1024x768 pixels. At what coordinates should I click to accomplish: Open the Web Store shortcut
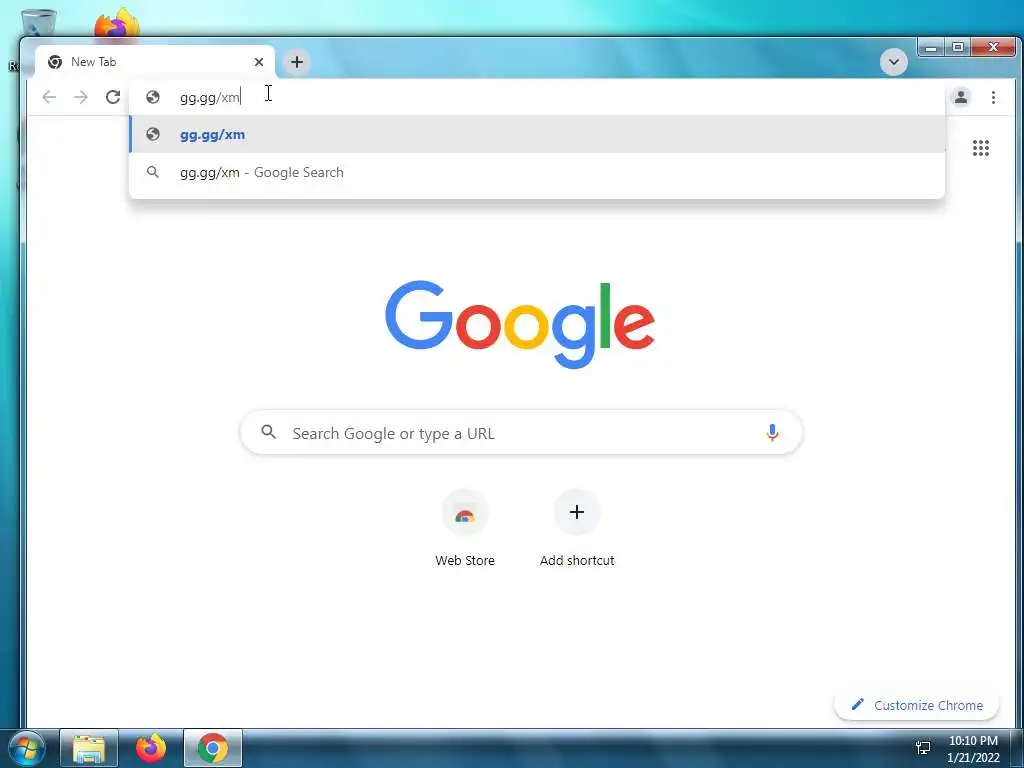(465, 529)
